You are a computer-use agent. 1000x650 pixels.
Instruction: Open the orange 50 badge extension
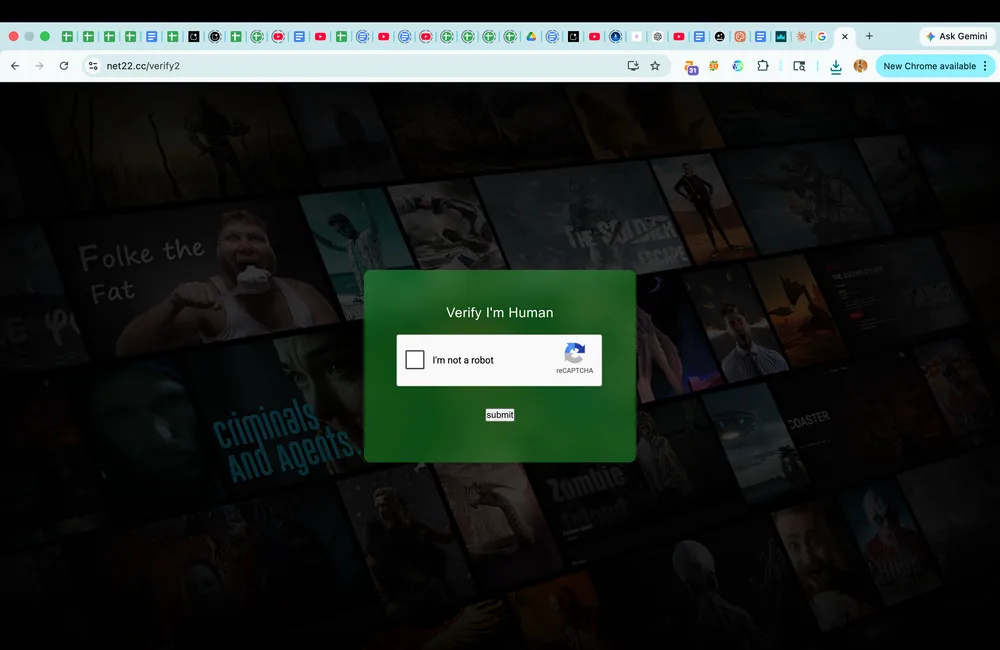[x=714, y=66]
